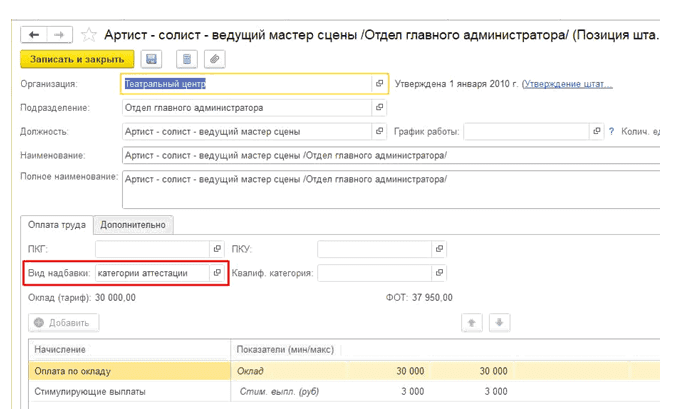The width and height of the screenshot is (688, 409).
Task: Click Вид надбавки field 'категории аттестации'
Action: click(x=152, y=273)
